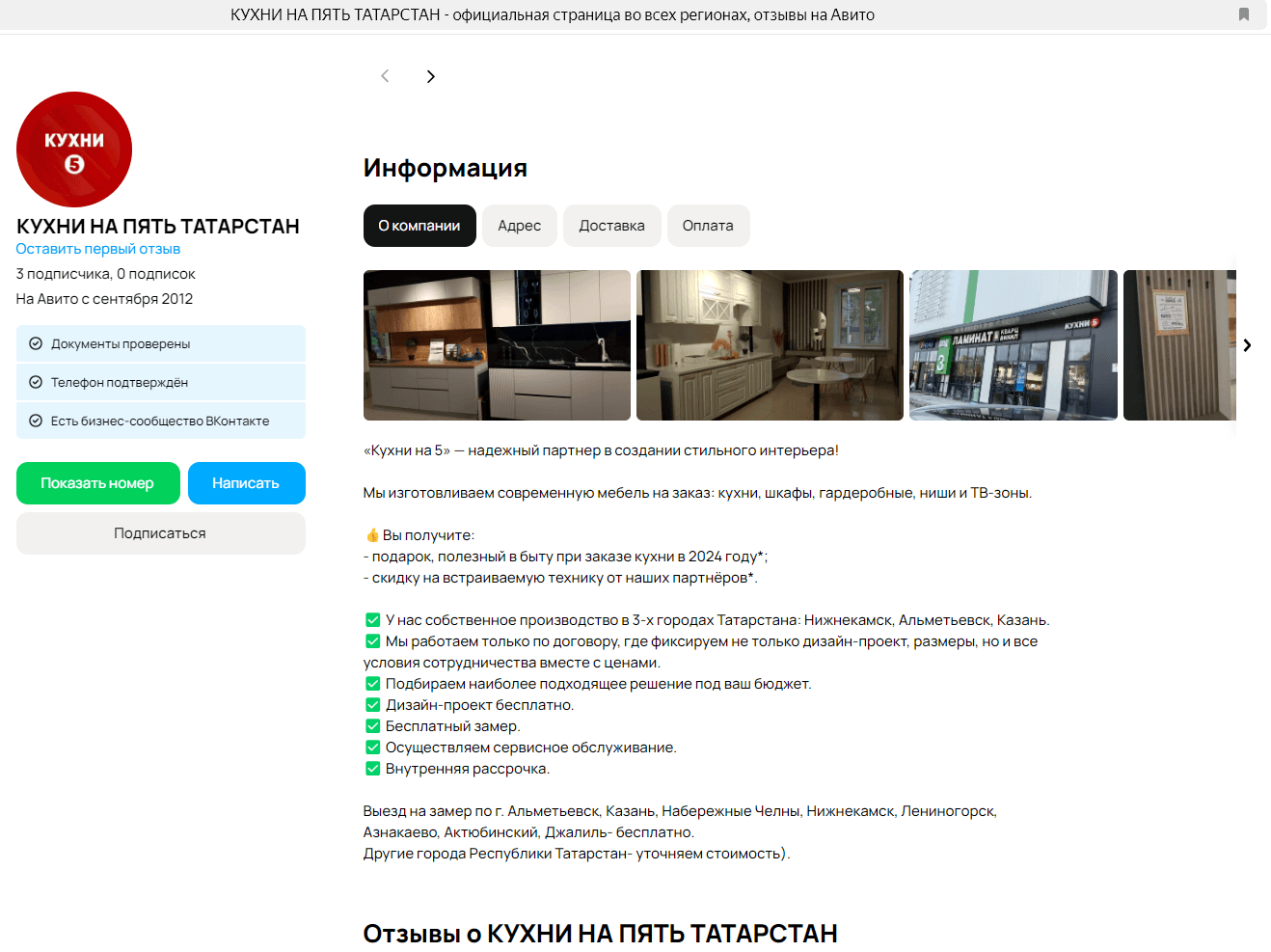The width and height of the screenshot is (1271, 952).
Task: Click the Бесплатный замер line
Action: point(443,726)
